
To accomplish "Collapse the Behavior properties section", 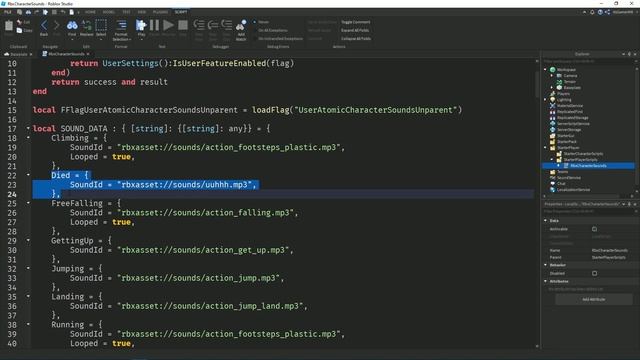I will coord(545,265).
